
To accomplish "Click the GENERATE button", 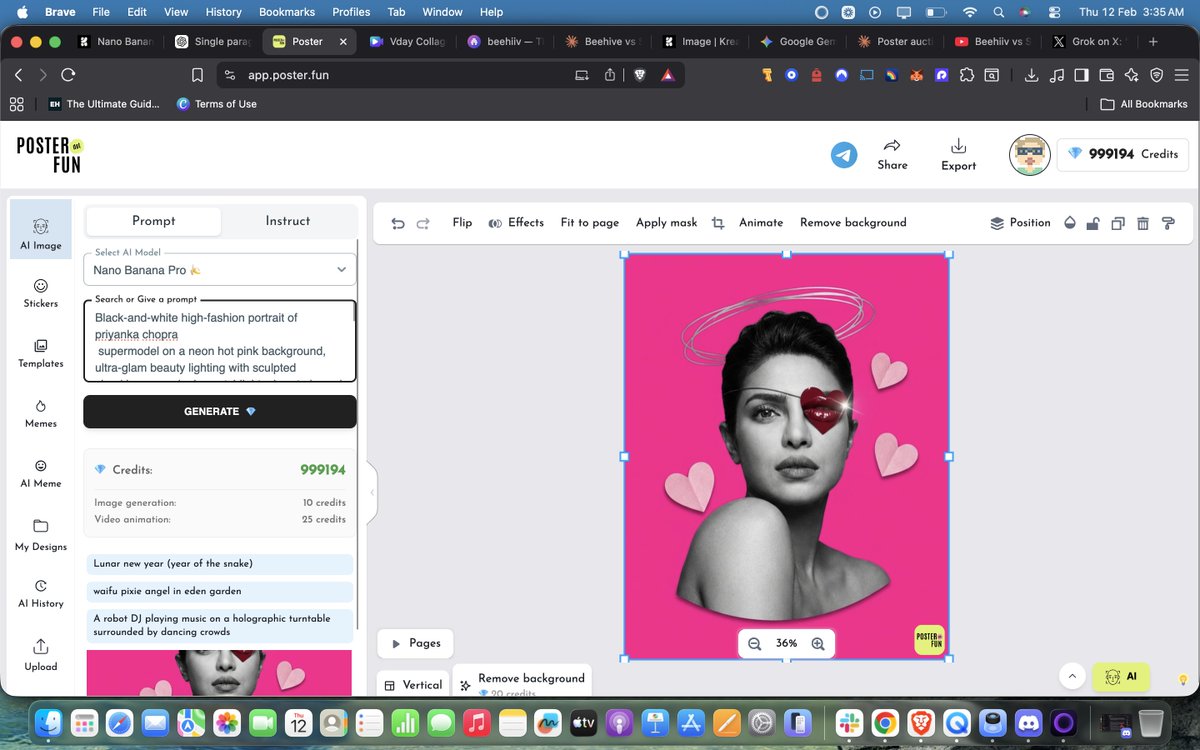I will point(220,412).
